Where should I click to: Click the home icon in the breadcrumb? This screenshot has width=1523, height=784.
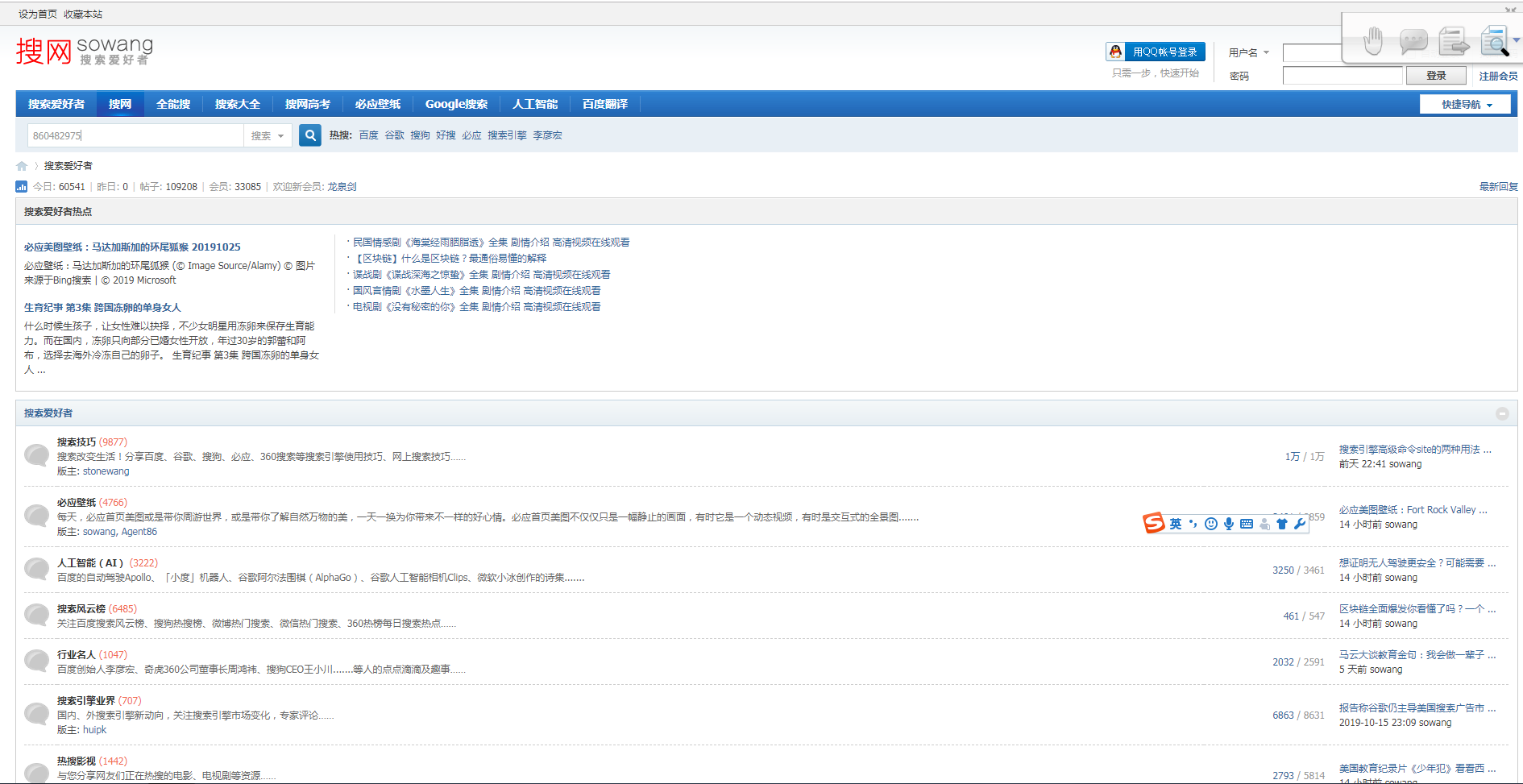coord(22,166)
